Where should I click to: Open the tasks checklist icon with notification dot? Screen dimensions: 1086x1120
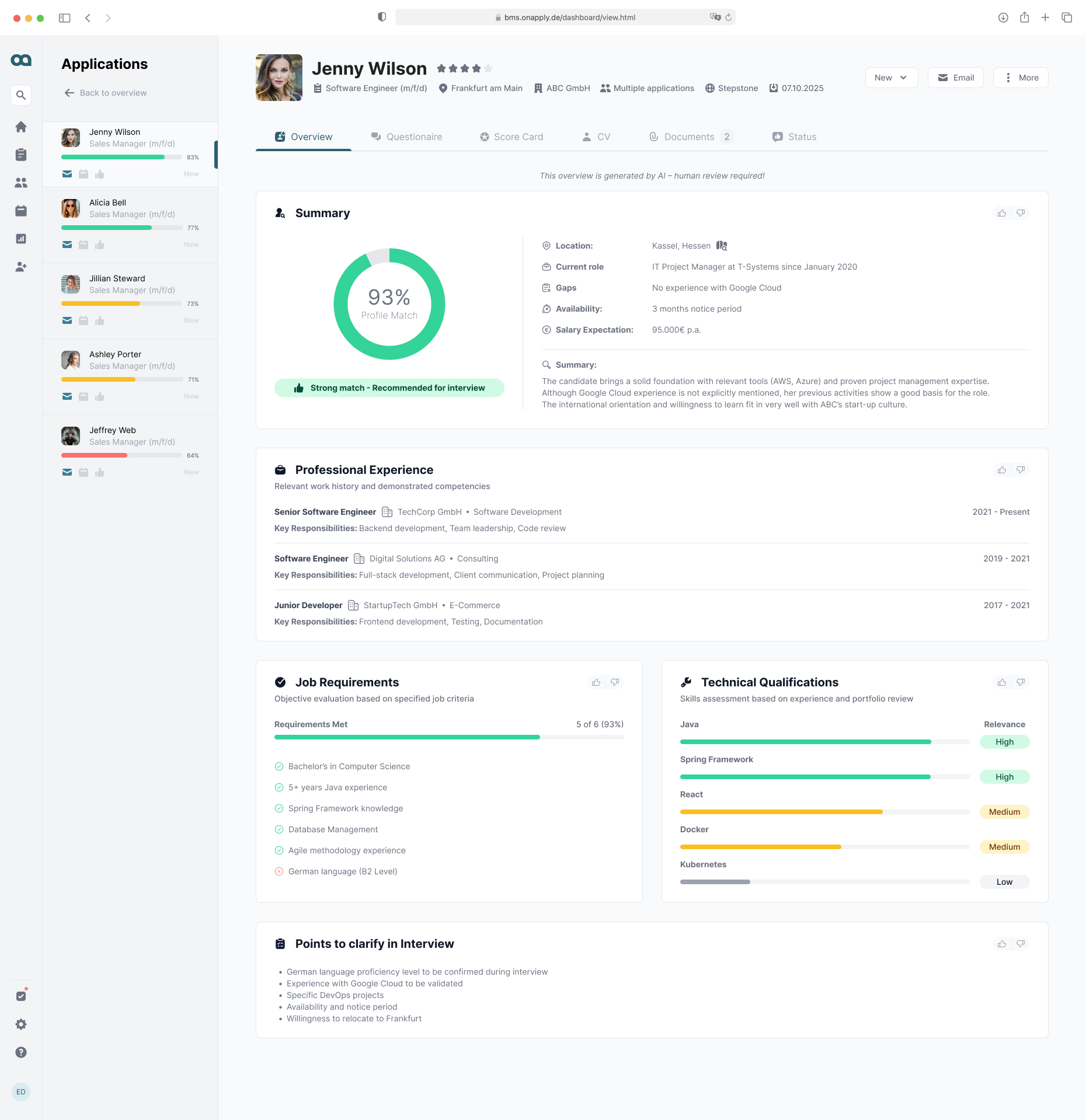point(21,996)
